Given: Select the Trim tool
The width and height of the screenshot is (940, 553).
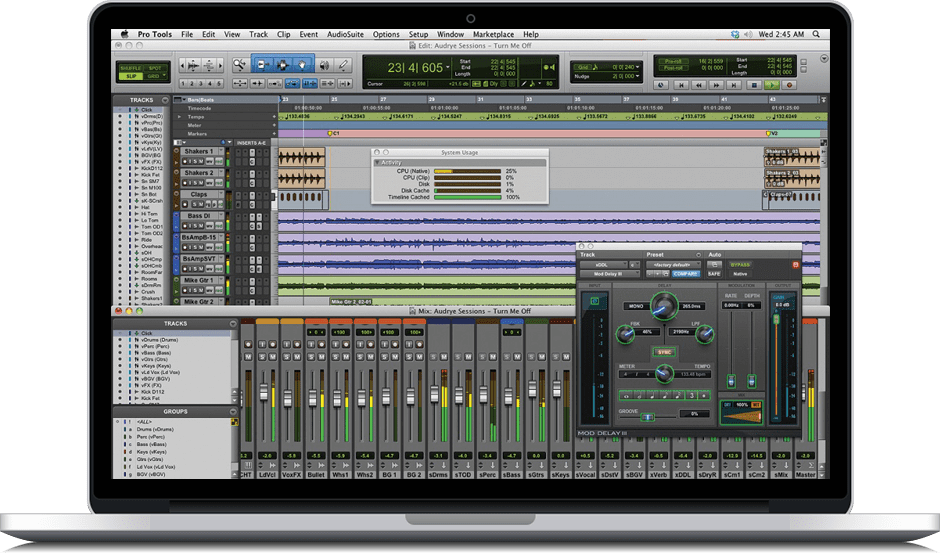Looking at the screenshot, I should pyautogui.click(x=261, y=65).
